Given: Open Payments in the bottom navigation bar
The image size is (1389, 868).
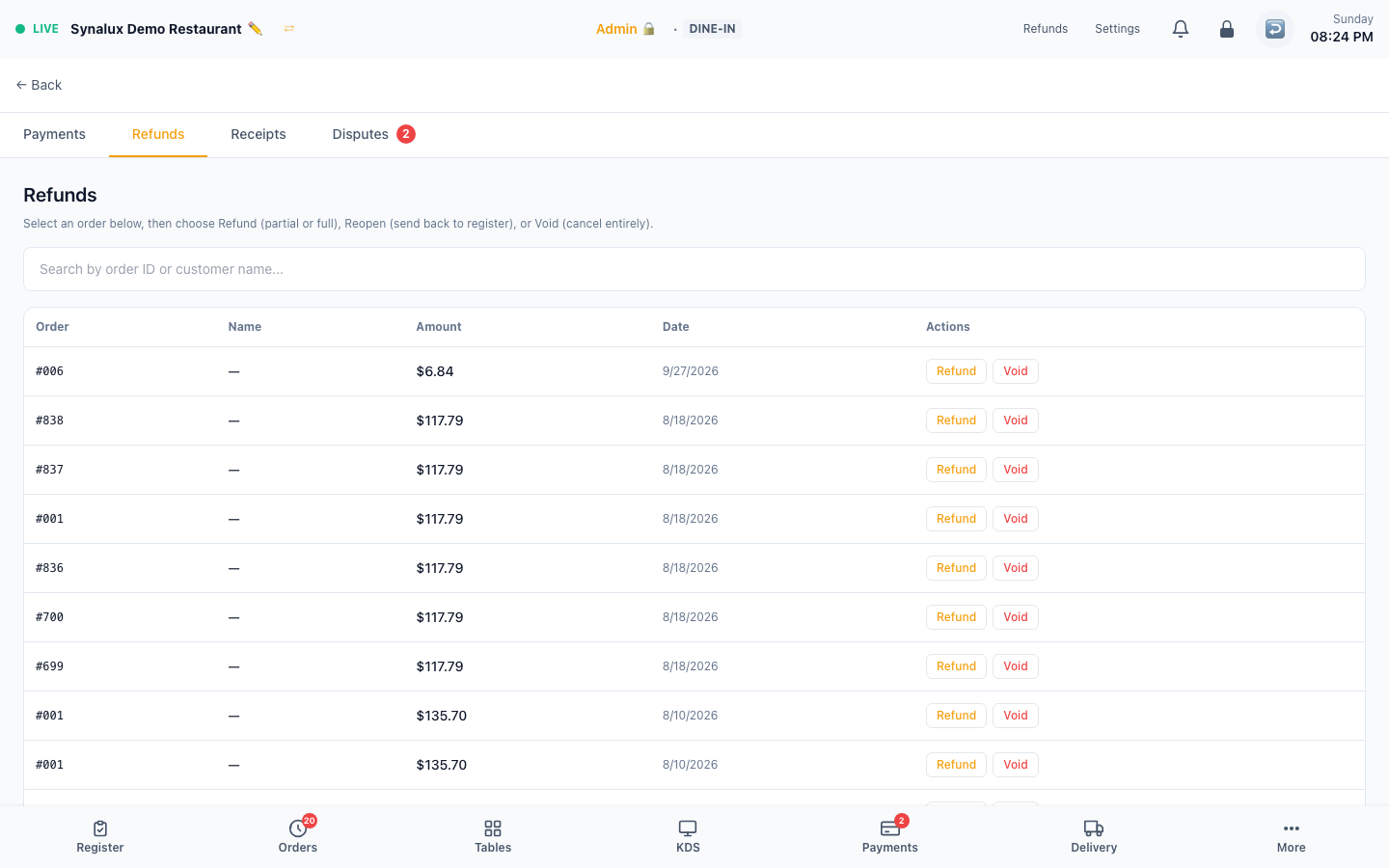Looking at the screenshot, I should (890, 836).
